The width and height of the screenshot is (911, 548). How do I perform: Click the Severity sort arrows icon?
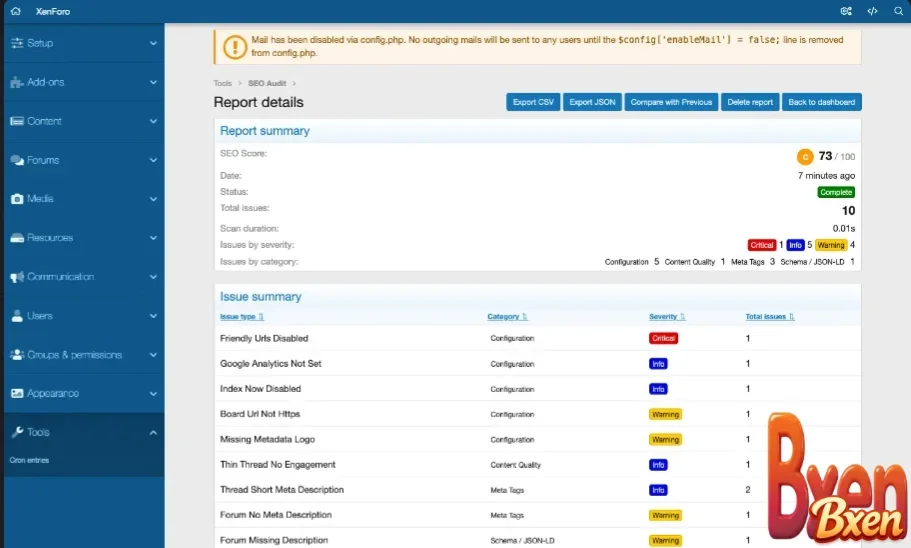pos(683,317)
